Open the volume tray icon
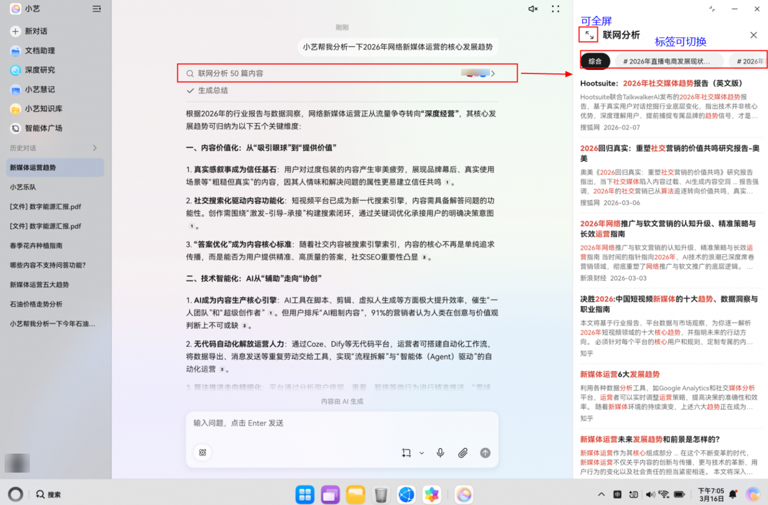768x505 pixels. tap(650, 494)
